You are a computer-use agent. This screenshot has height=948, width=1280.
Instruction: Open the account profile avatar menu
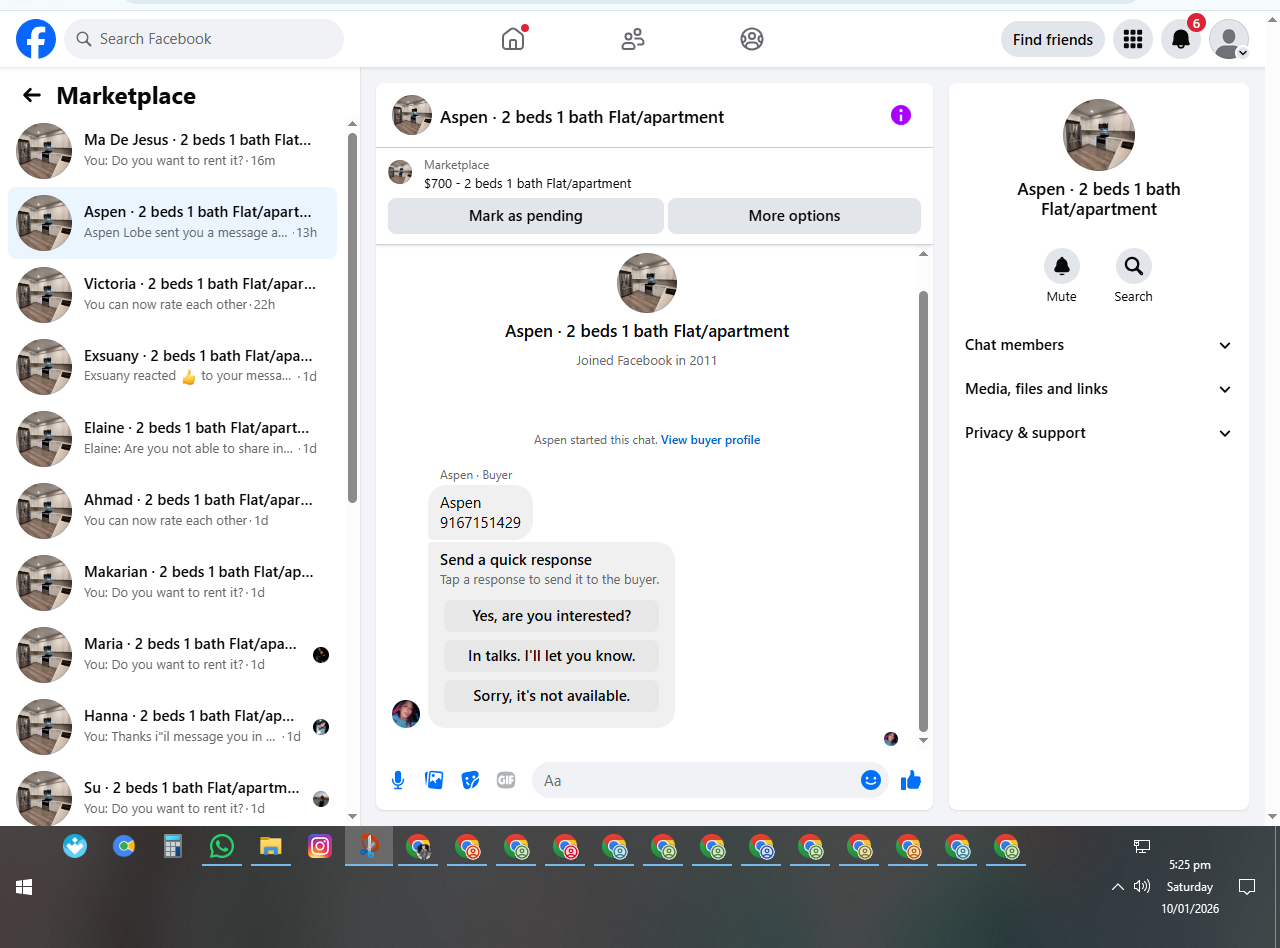[x=1229, y=39]
